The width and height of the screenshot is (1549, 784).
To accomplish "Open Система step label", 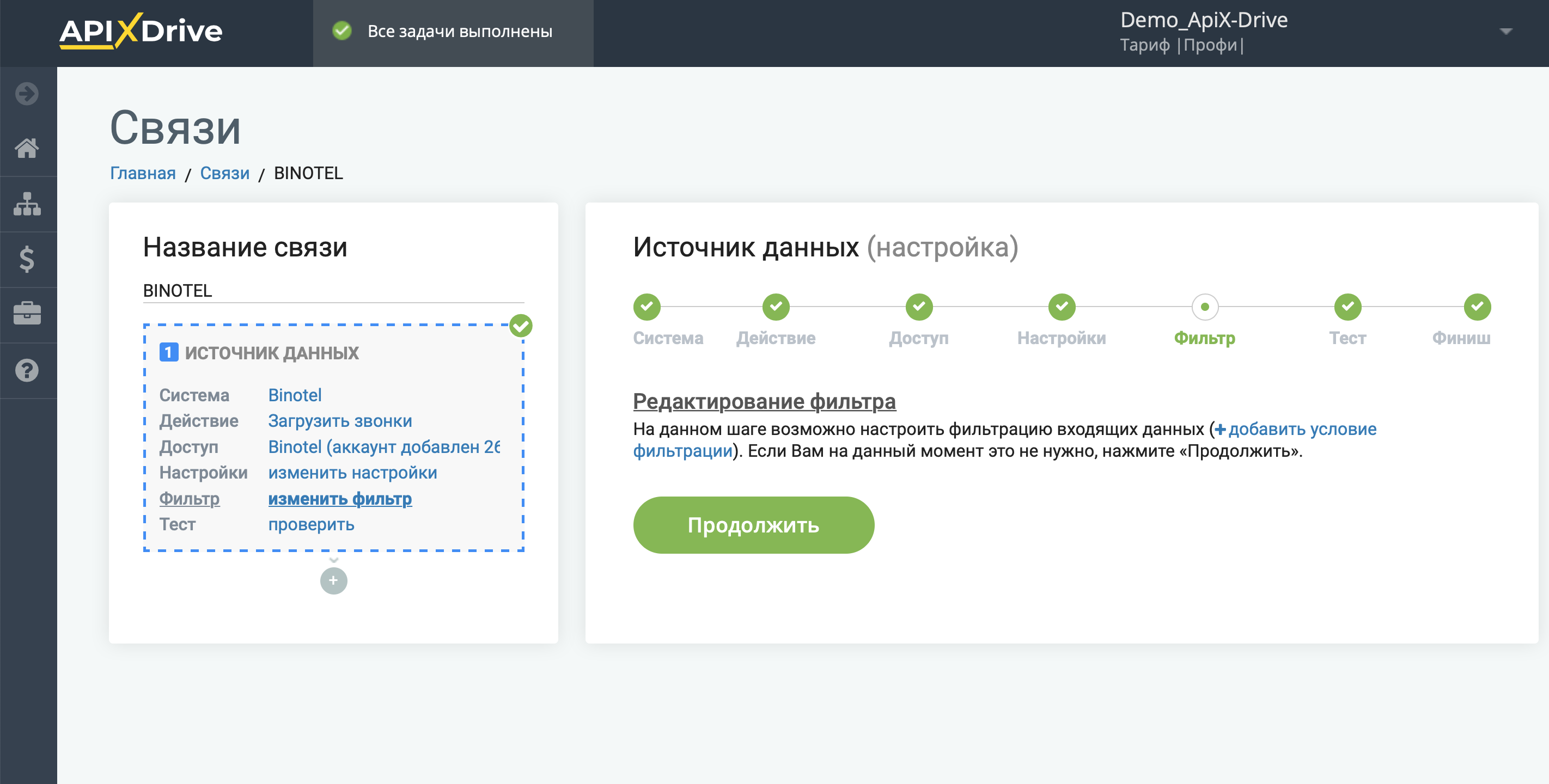I will click(668, 338).
